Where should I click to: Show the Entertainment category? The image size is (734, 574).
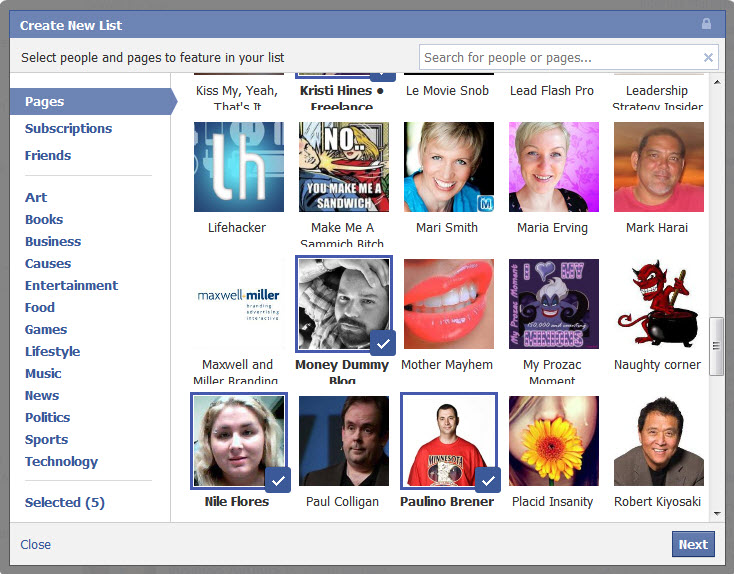click(x=71, y=286)
